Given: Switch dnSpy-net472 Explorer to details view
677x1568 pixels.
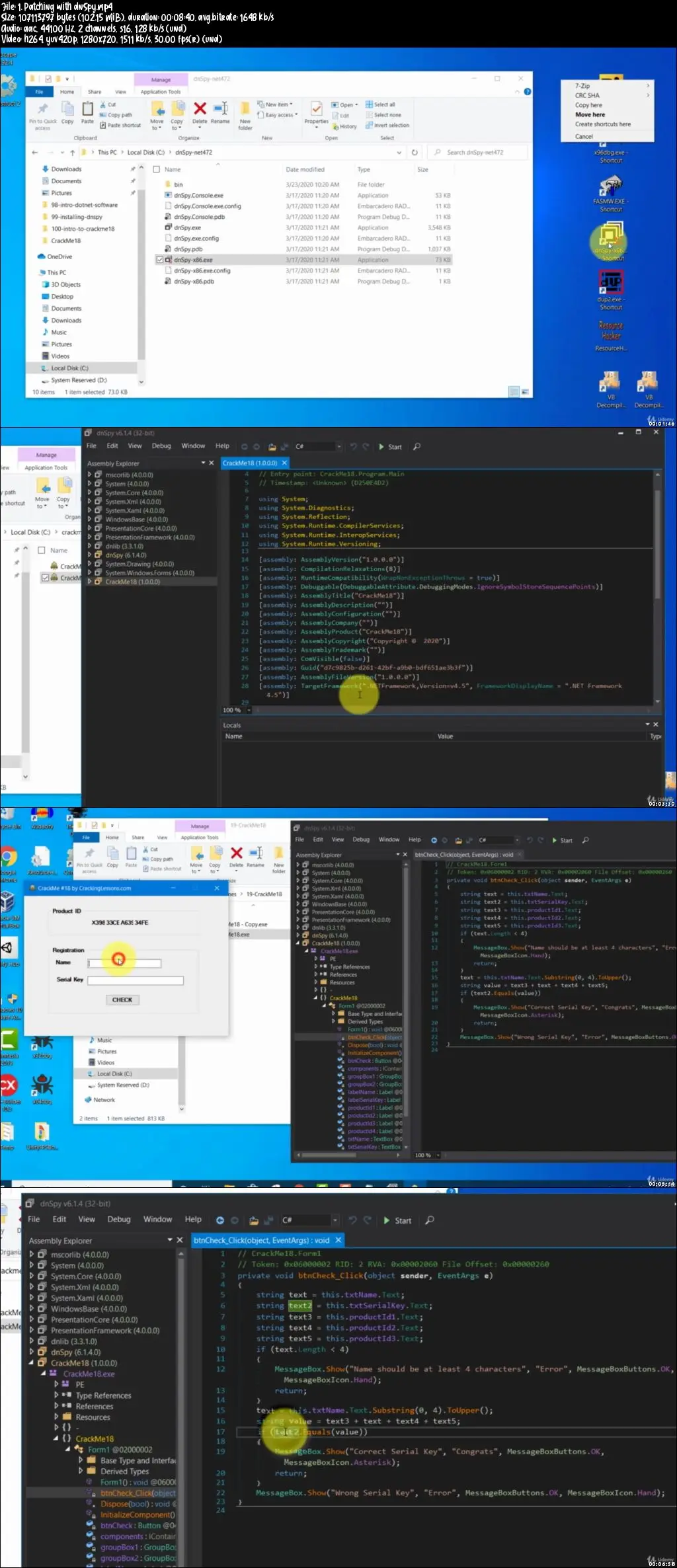Looking at the screenshot, I should click(514, 392).
